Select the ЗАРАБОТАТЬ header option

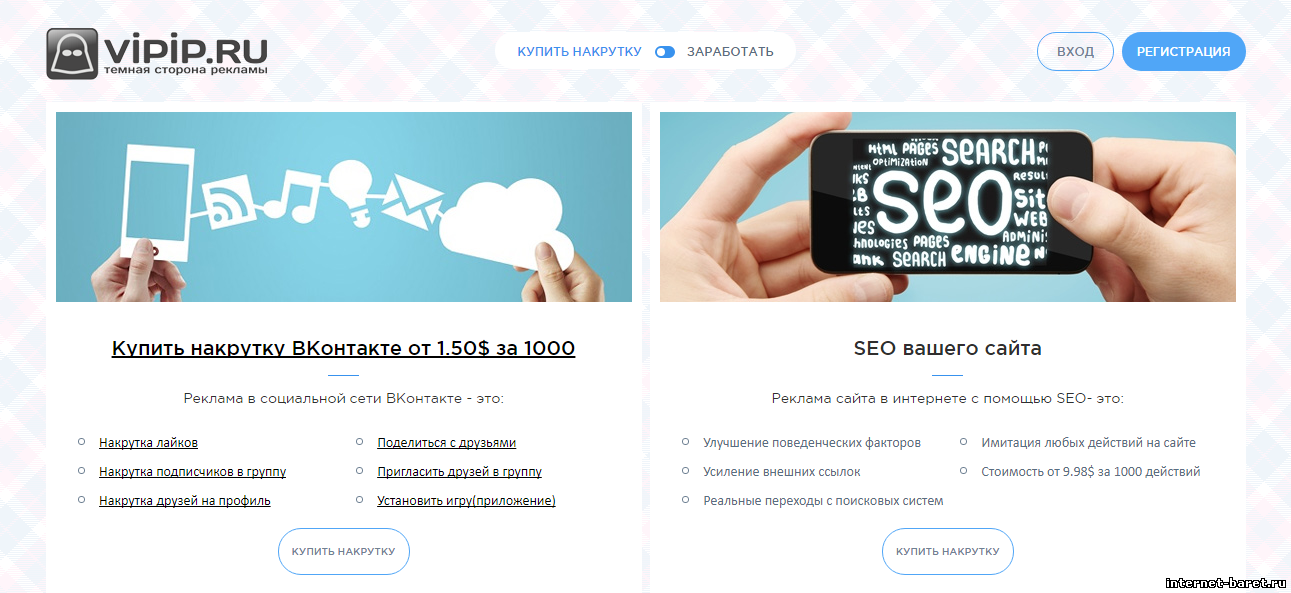[x=730, y=52]
